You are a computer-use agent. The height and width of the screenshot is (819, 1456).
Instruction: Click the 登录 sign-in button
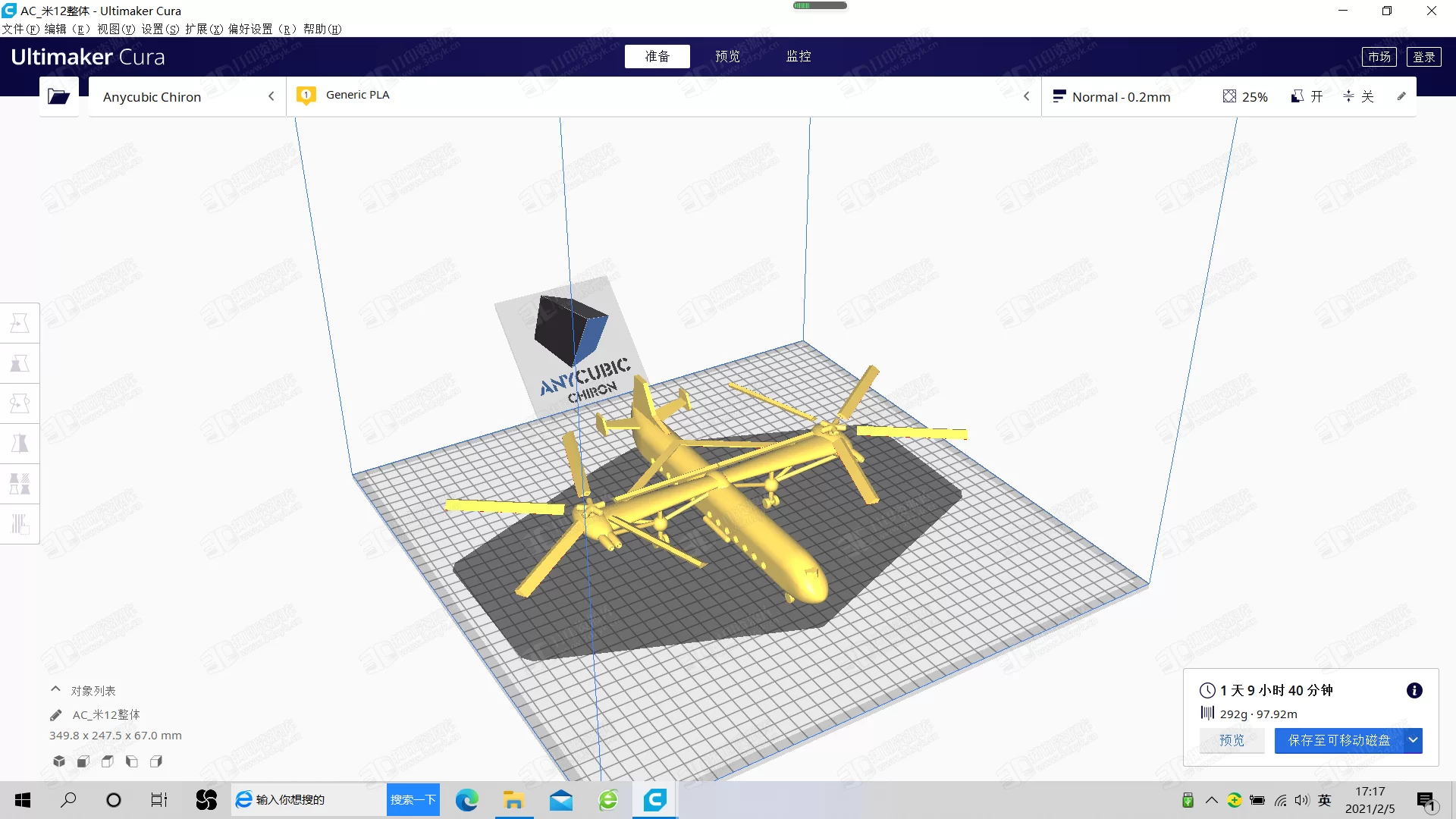tap(1424, 57)
